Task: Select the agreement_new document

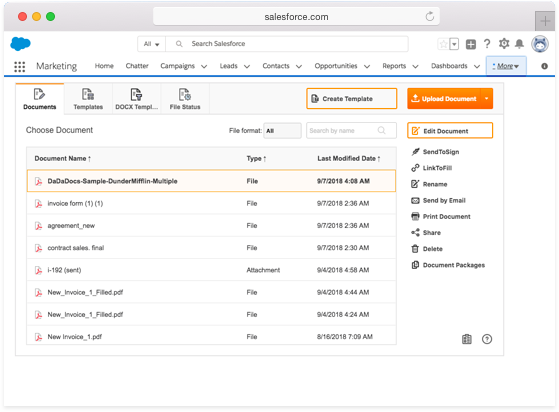Action: (211, 226)
